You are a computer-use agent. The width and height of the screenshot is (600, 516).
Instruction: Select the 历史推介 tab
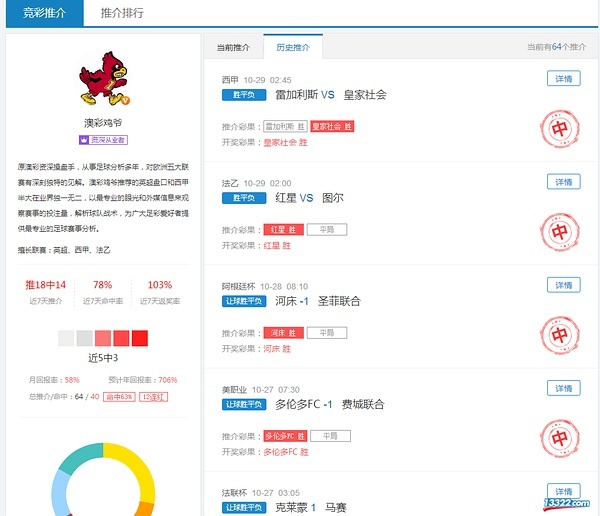tap(293, 47)
